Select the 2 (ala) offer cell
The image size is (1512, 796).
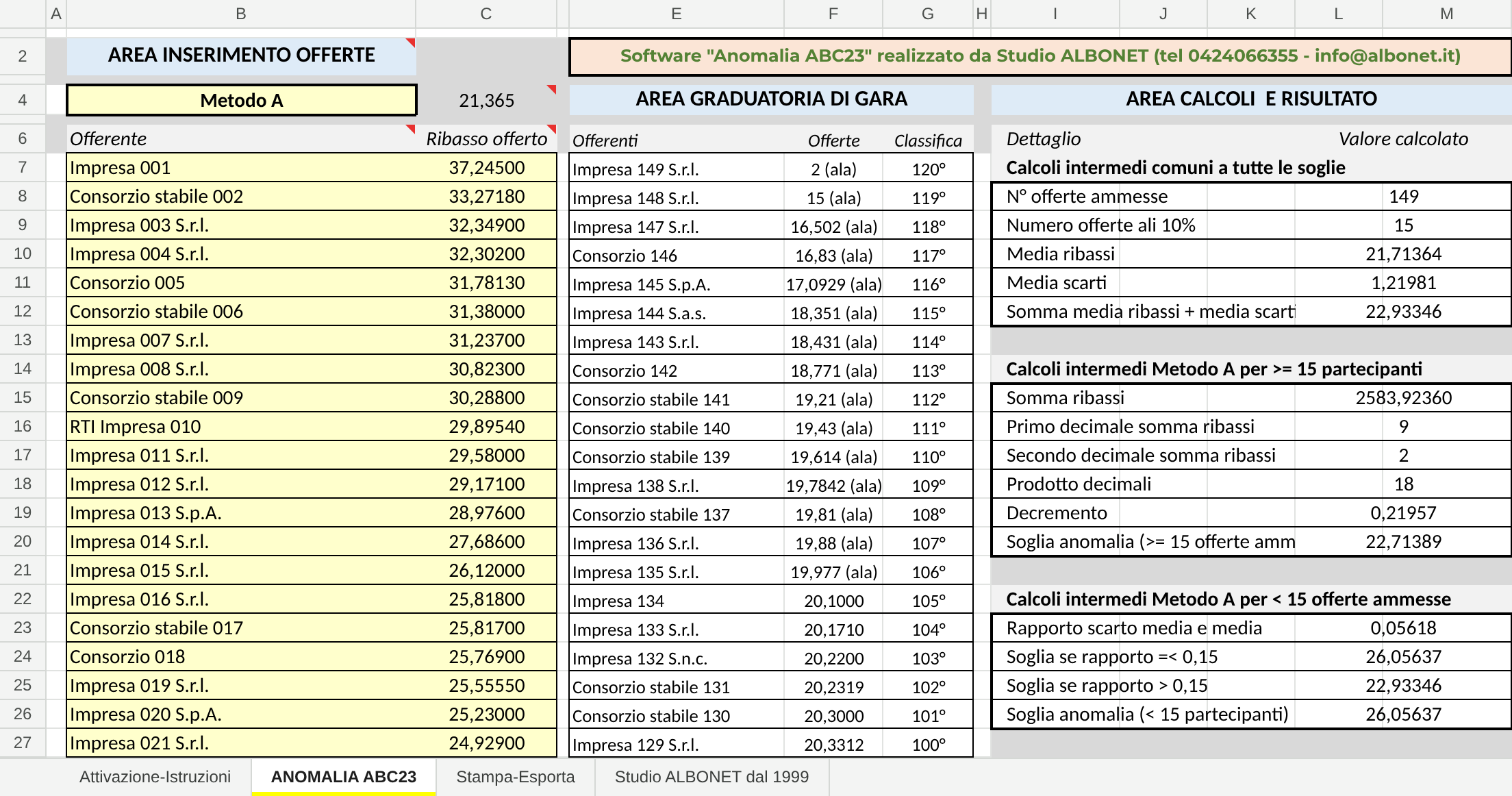click(x=833, y=169)
